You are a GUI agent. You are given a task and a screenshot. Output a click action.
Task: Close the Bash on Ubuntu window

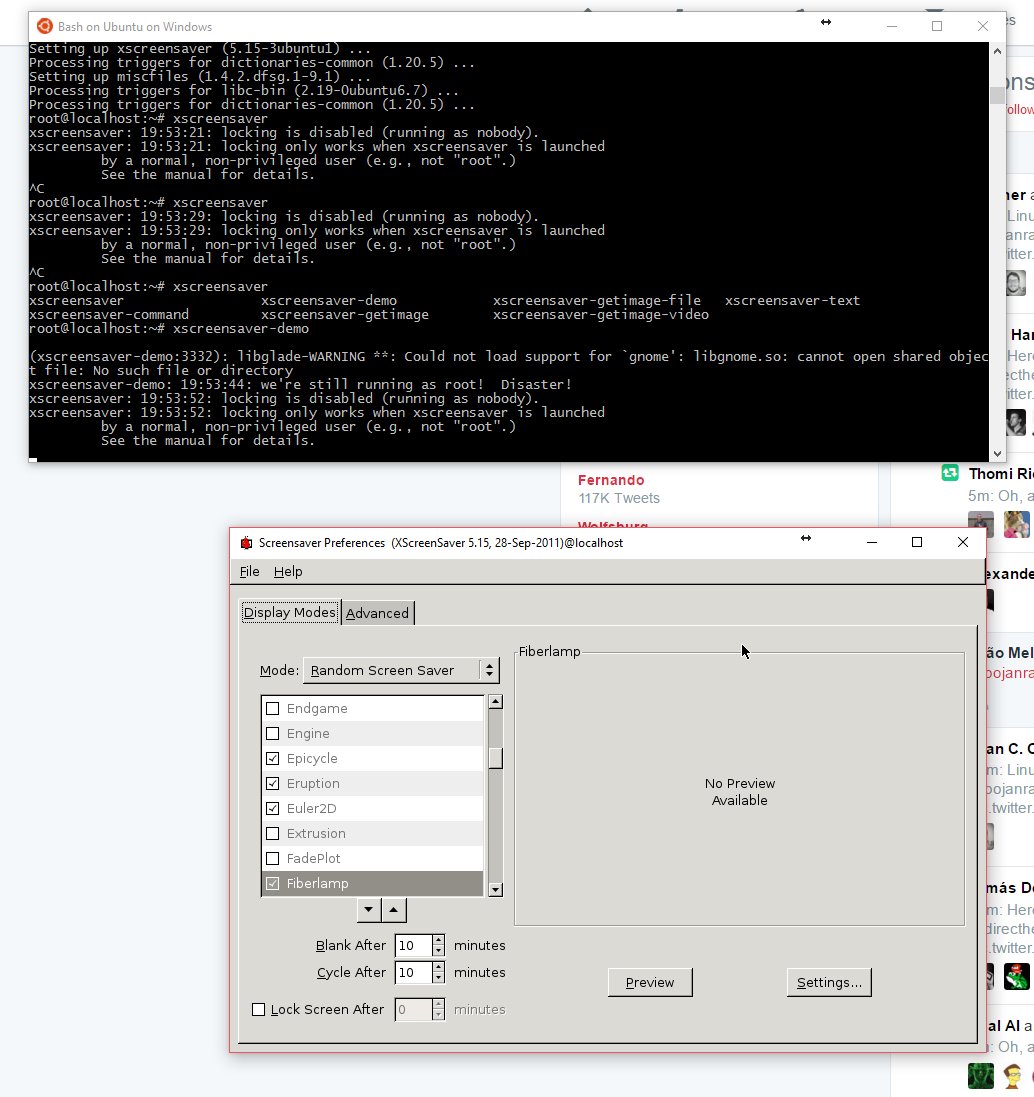(x=983, y=26)
